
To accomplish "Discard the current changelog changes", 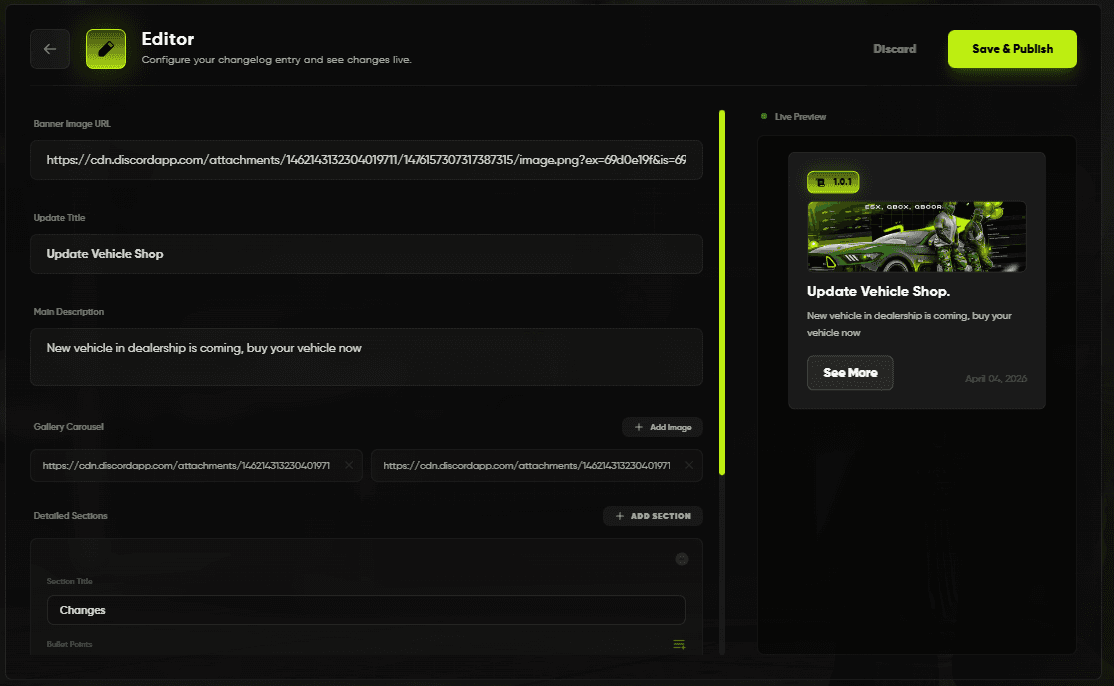I will pos(894,48).
